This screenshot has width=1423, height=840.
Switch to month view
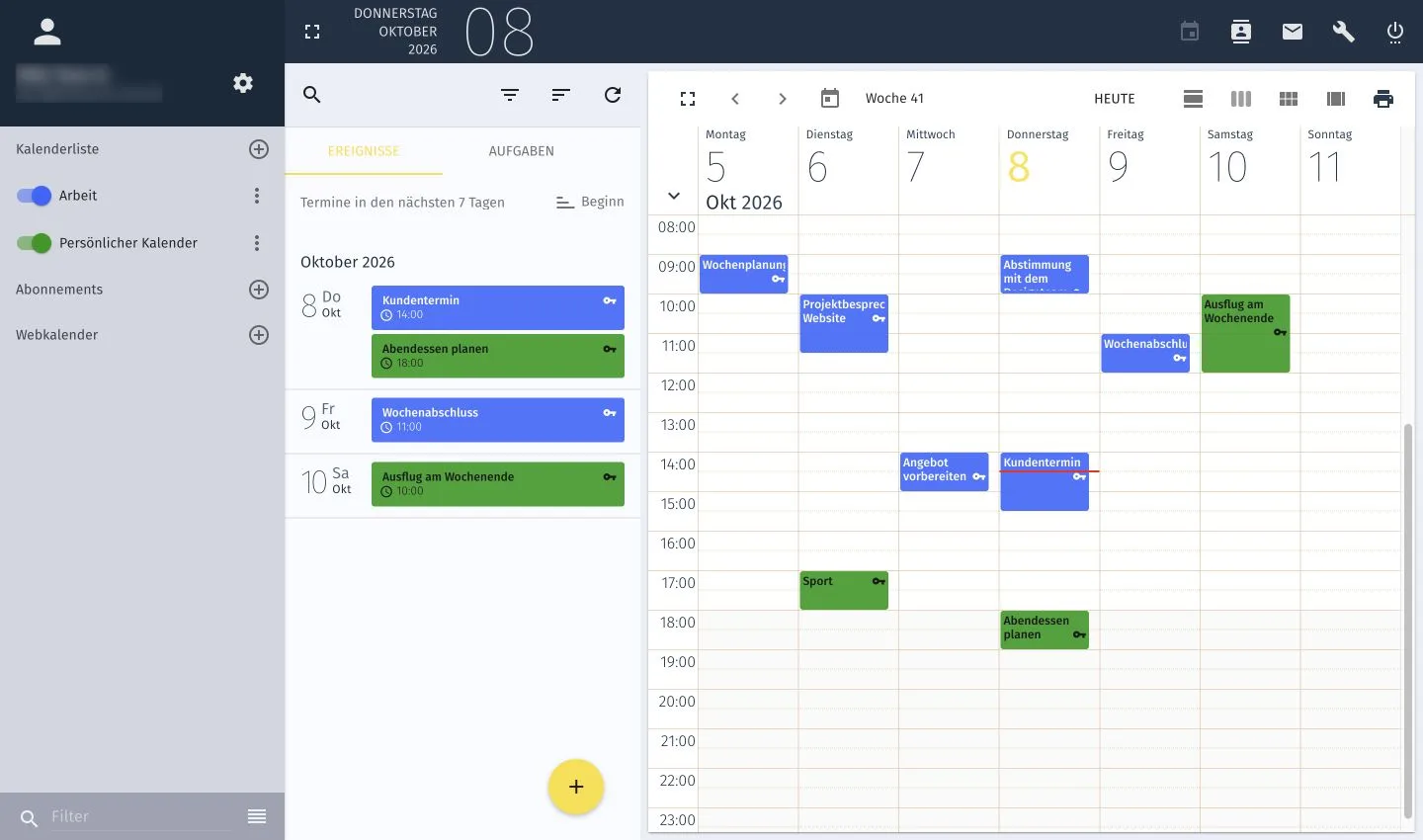click(1289, 99)
